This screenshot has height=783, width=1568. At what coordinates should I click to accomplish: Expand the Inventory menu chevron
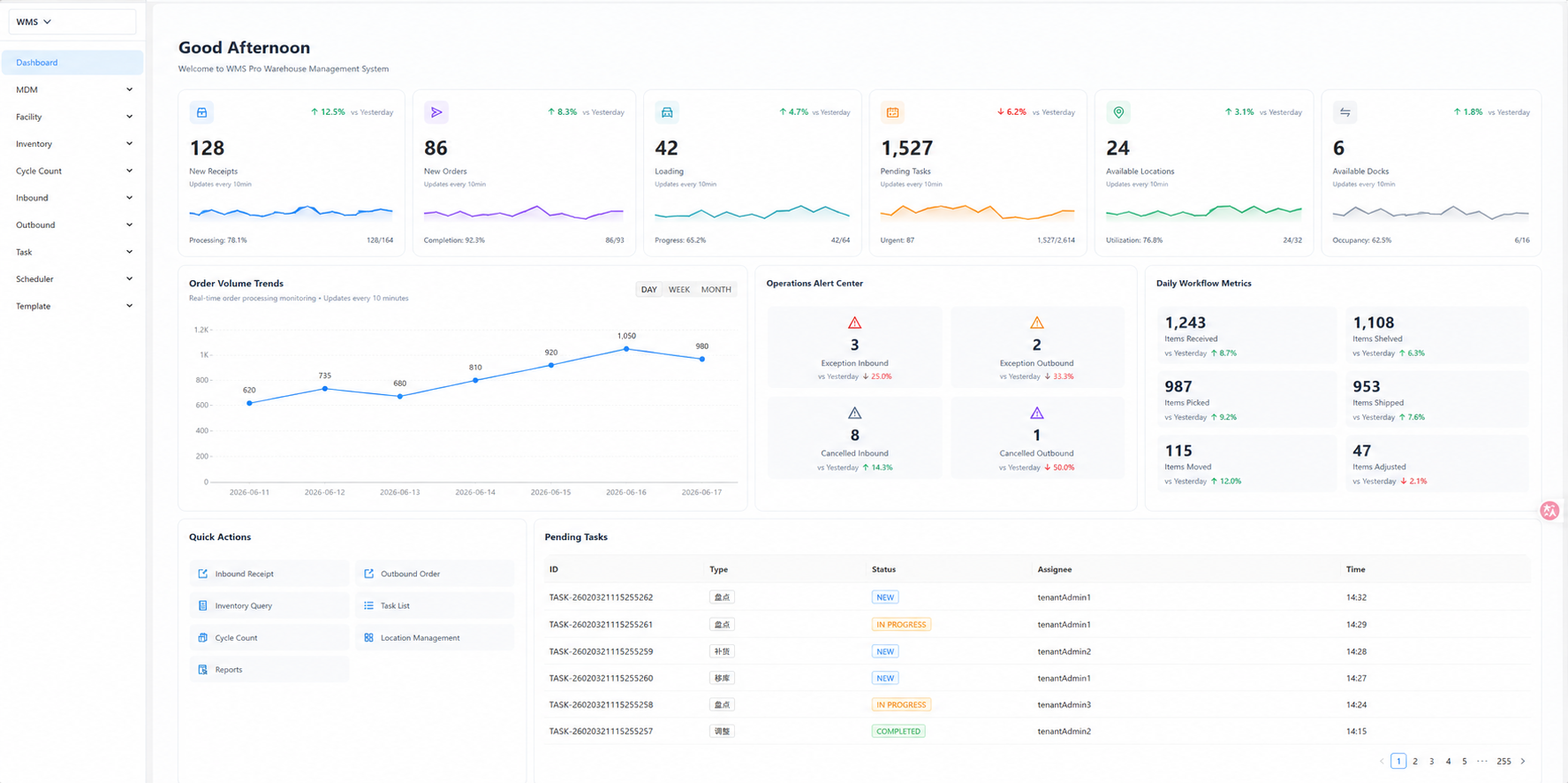(x=129, y=143)
